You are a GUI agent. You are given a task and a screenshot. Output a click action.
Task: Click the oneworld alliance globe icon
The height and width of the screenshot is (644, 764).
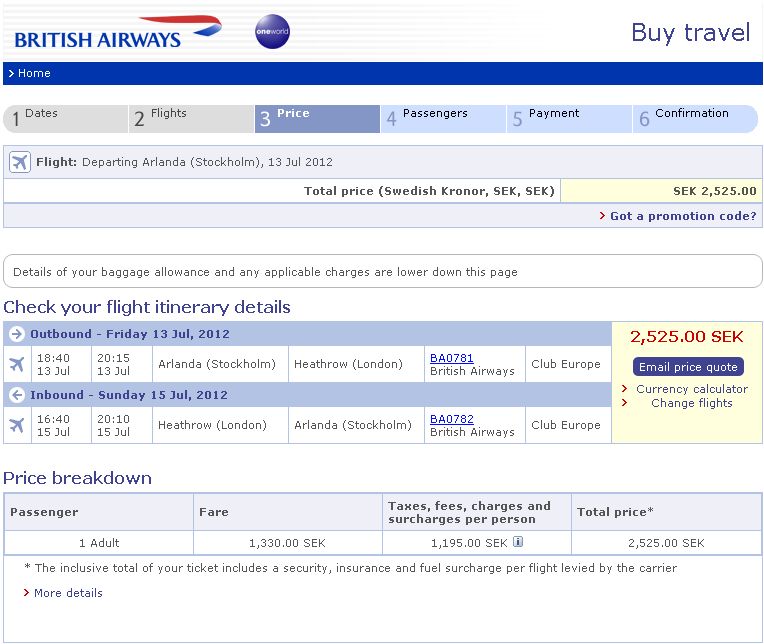pos(272,32)
